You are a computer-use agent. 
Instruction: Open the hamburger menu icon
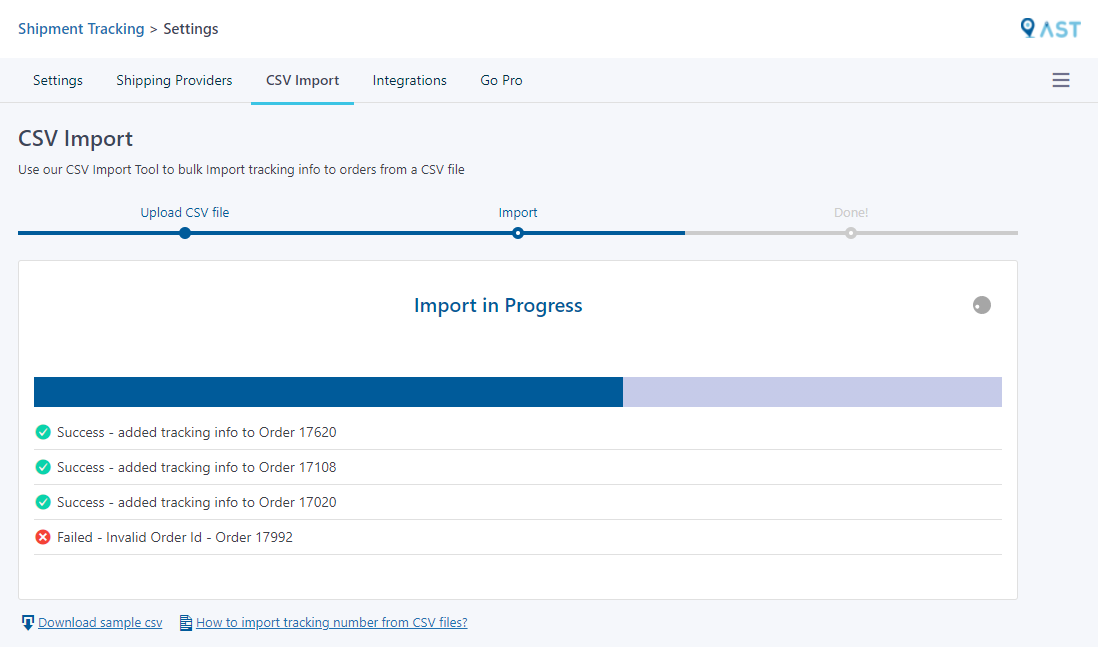pos(1061,80)
